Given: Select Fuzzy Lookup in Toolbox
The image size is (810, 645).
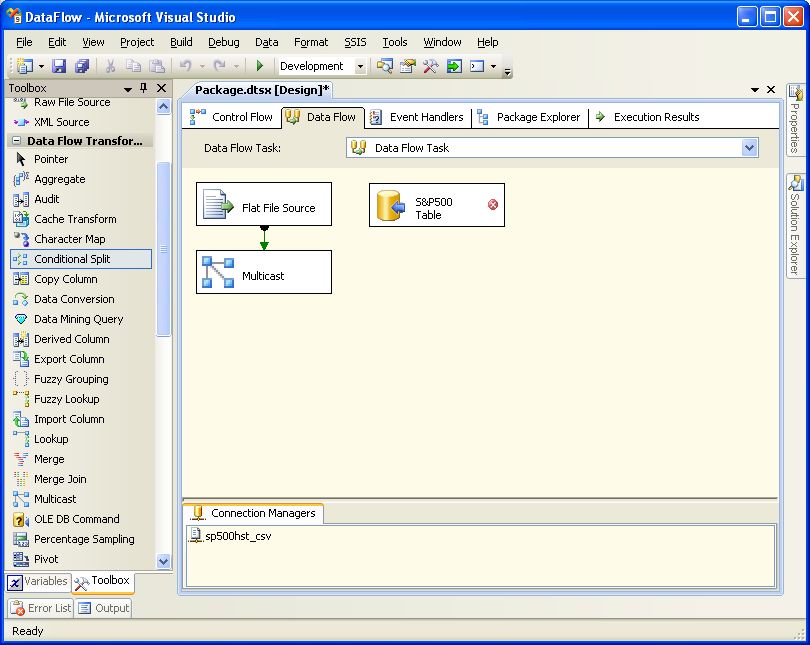Looking at the screenshot, I should (81, 399).
